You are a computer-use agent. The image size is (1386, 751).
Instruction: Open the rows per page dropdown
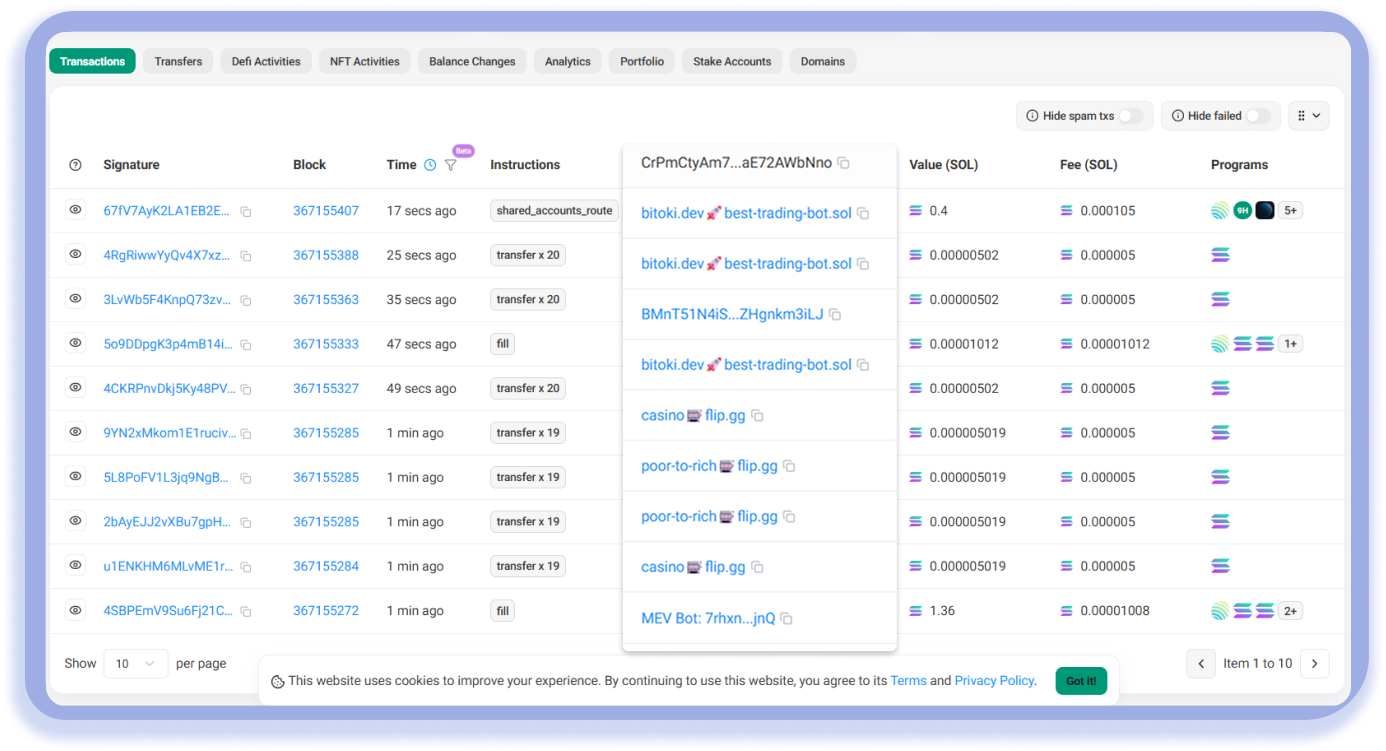pyautogui.click(x=136, y=663)
